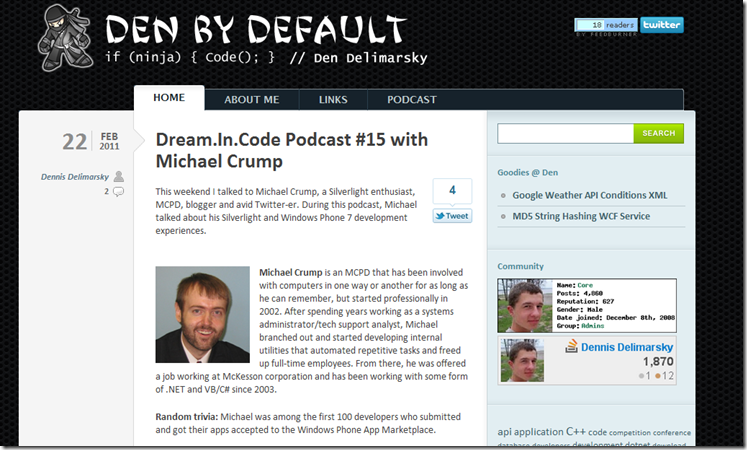Click the green SEARCH button
The width and height of the screenshot is (747, 450).
click(658, 133)
